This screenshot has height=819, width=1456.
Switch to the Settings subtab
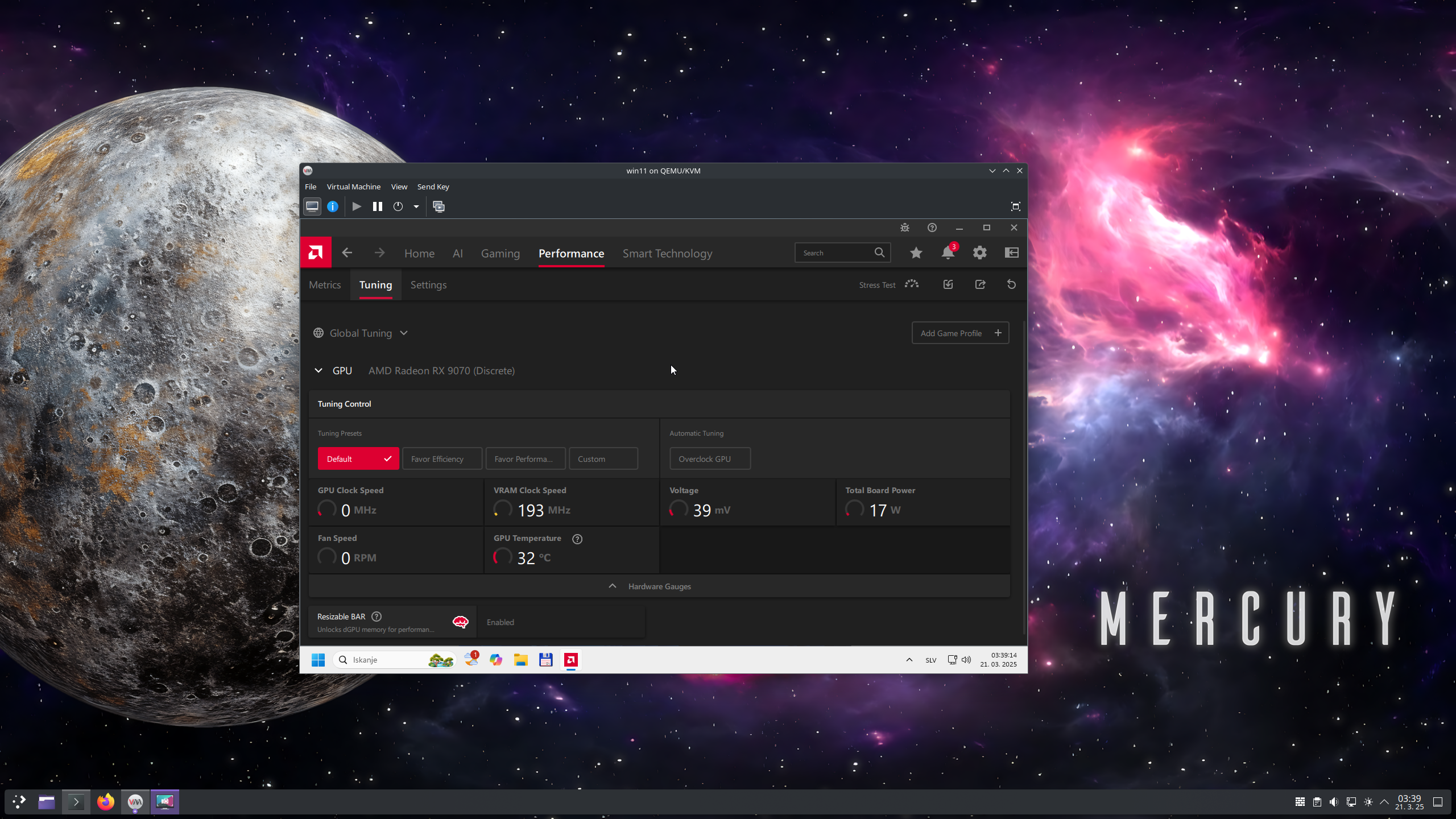pos(428,284)
